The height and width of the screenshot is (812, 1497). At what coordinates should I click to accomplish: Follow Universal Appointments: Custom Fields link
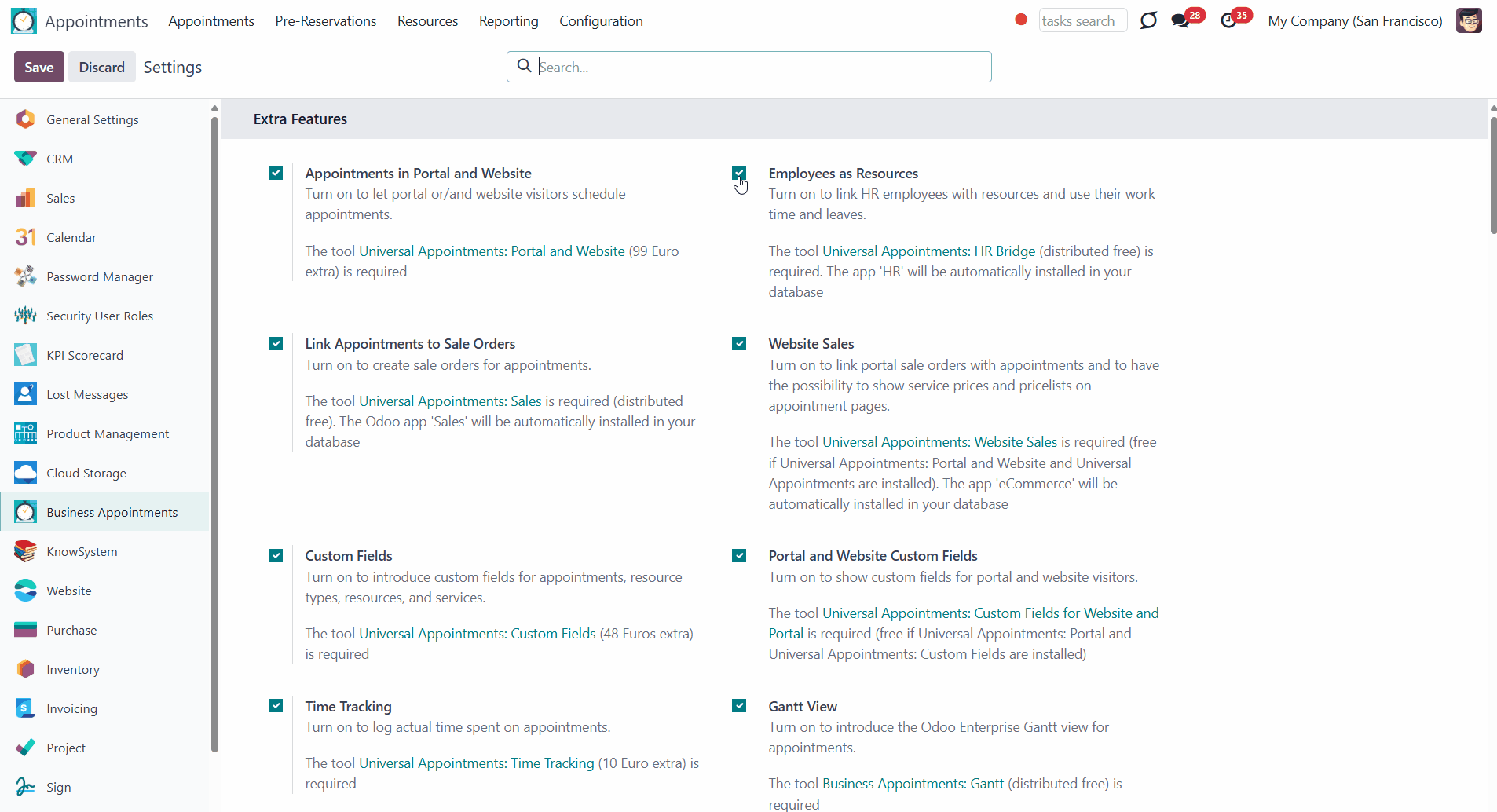click(x=478, y=634)
